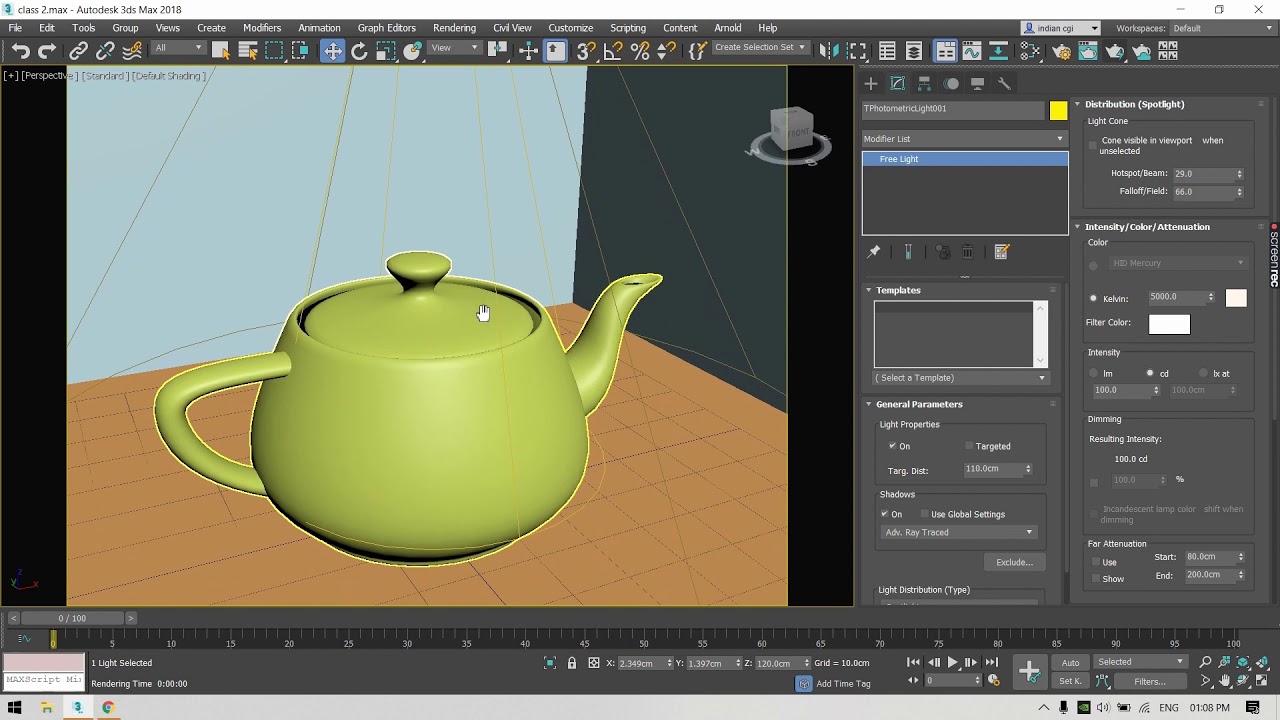Click the yellow object color swatch
This screenshot has width=1280, height=720.
[x=1058, y=111]
